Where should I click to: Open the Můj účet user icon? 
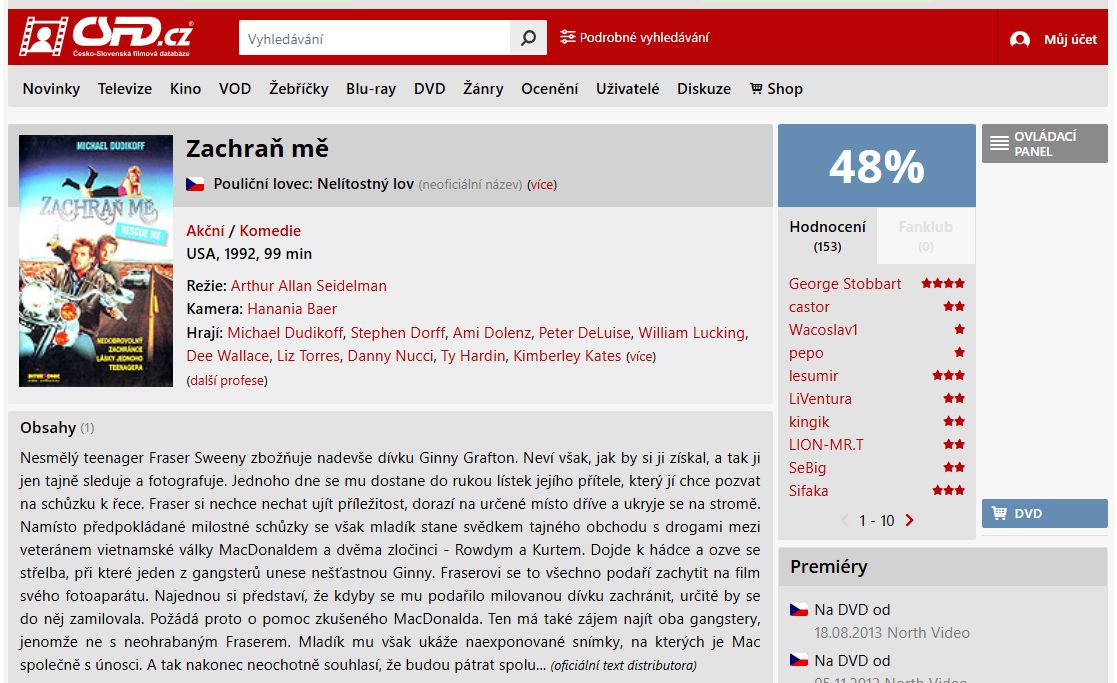(x=1019, y=39)
